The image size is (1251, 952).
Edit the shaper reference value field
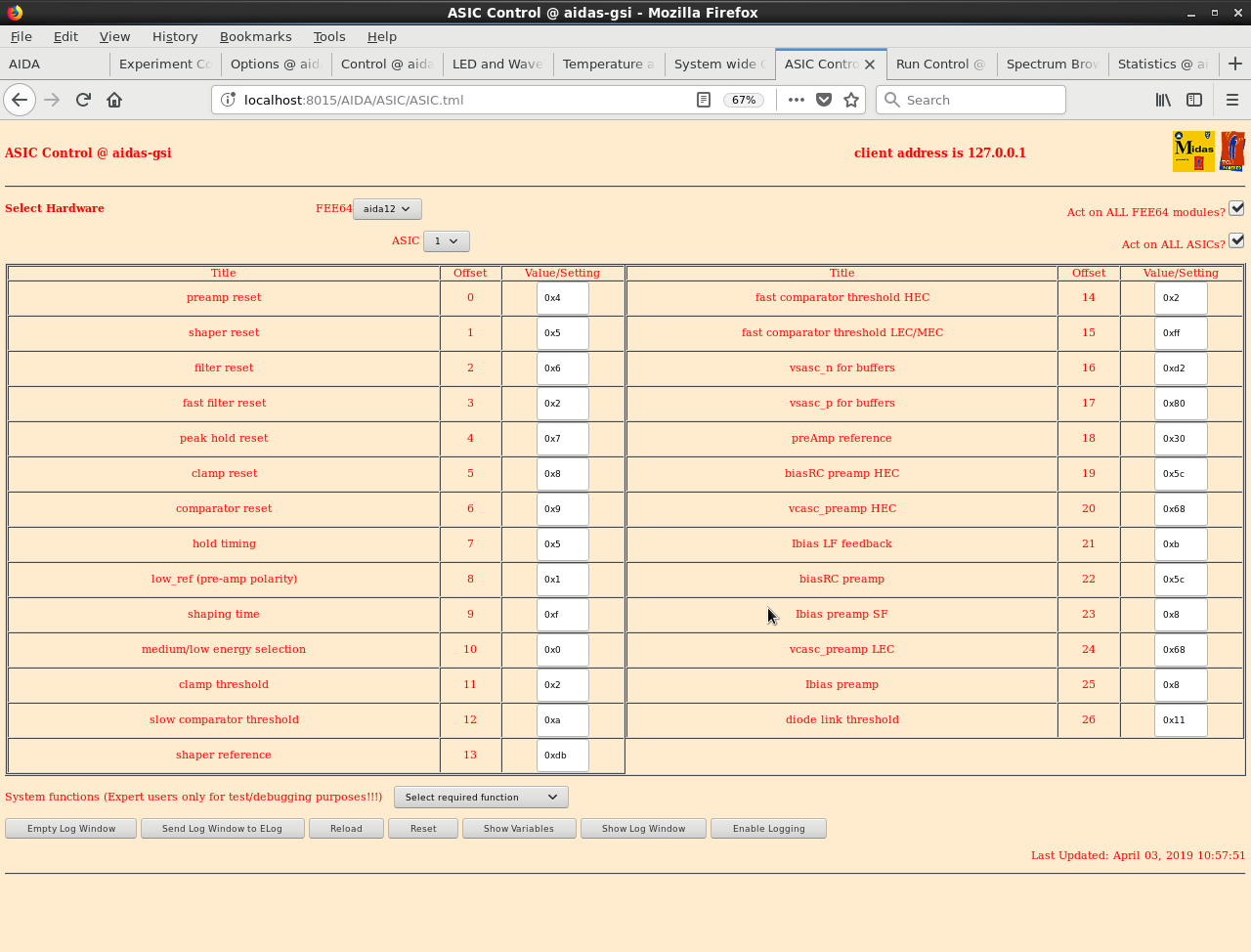[x=563, y=756]
